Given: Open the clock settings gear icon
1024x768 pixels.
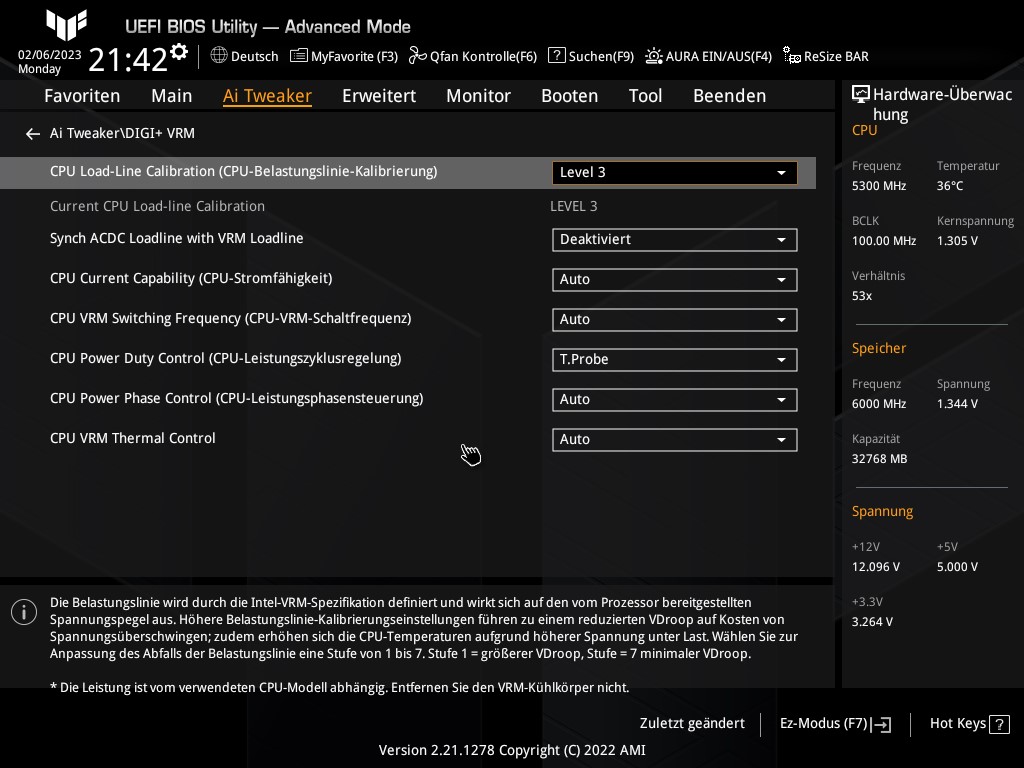Looking at the screenshot, I should click(x=179, y=51).
